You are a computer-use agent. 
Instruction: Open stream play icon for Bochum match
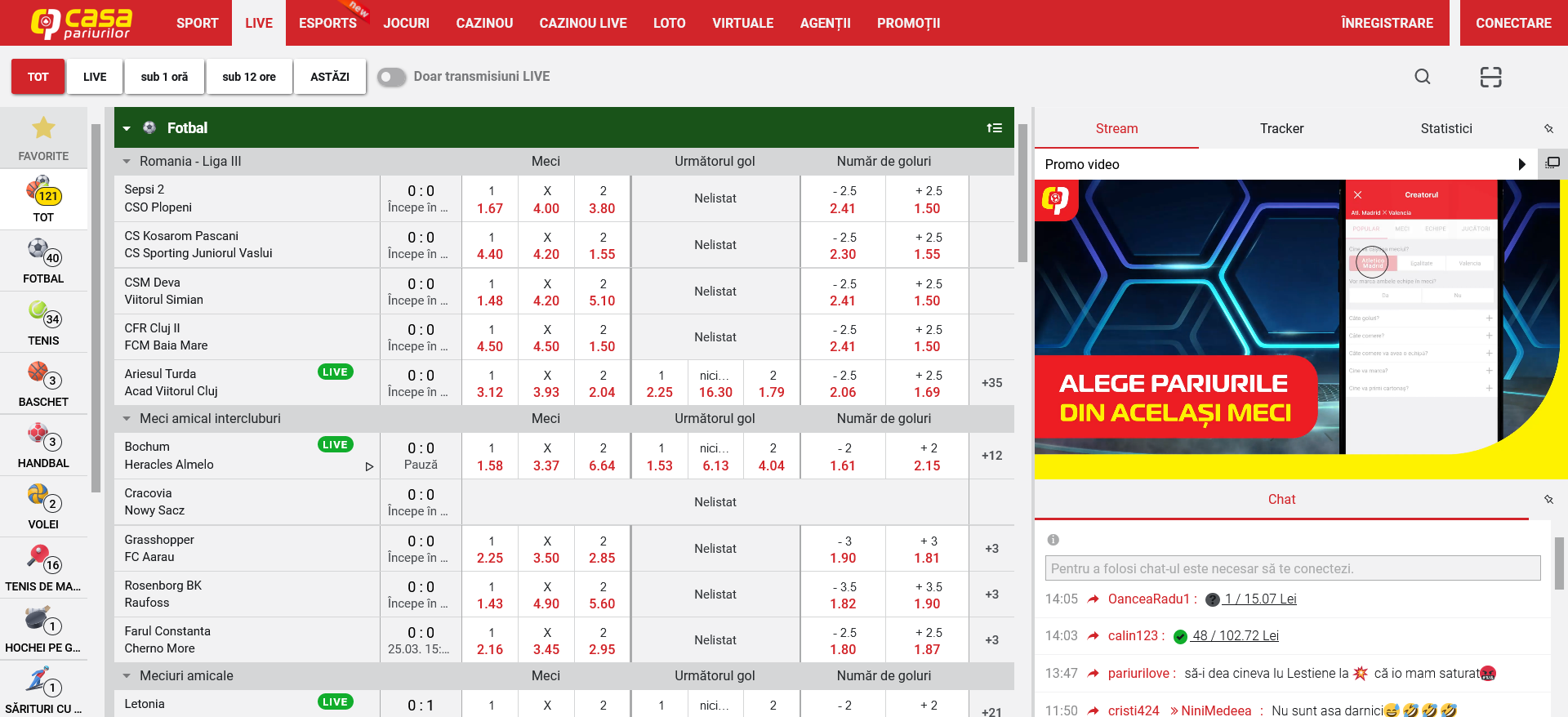(x=369, y=467)
